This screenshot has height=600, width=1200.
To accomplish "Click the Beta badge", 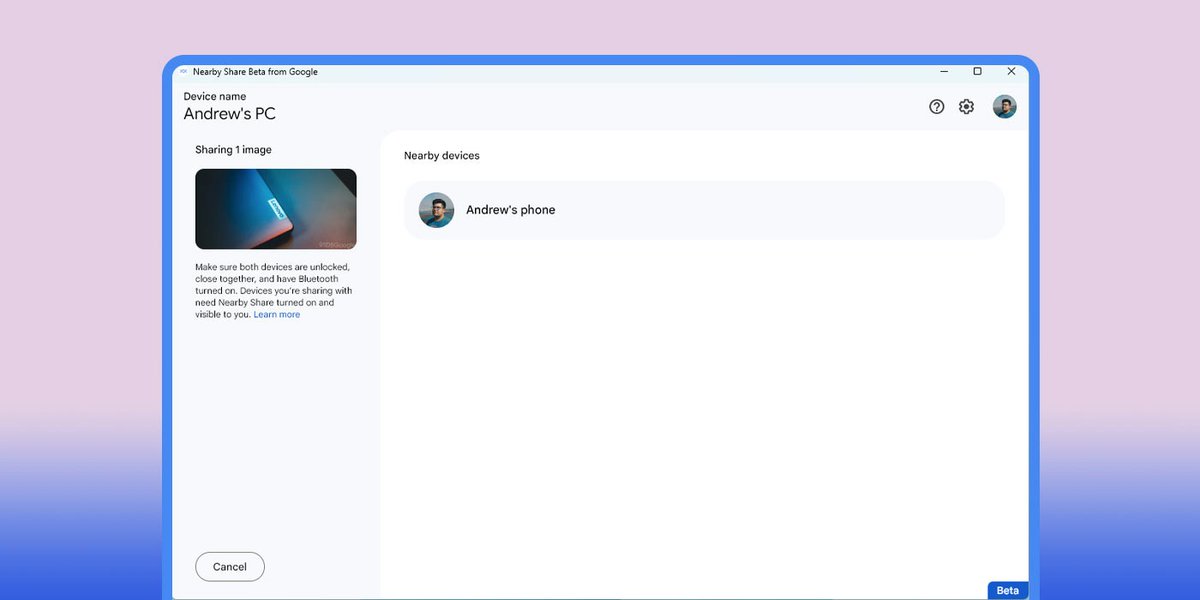I will pyautogui.click(x=1008, y=590).
